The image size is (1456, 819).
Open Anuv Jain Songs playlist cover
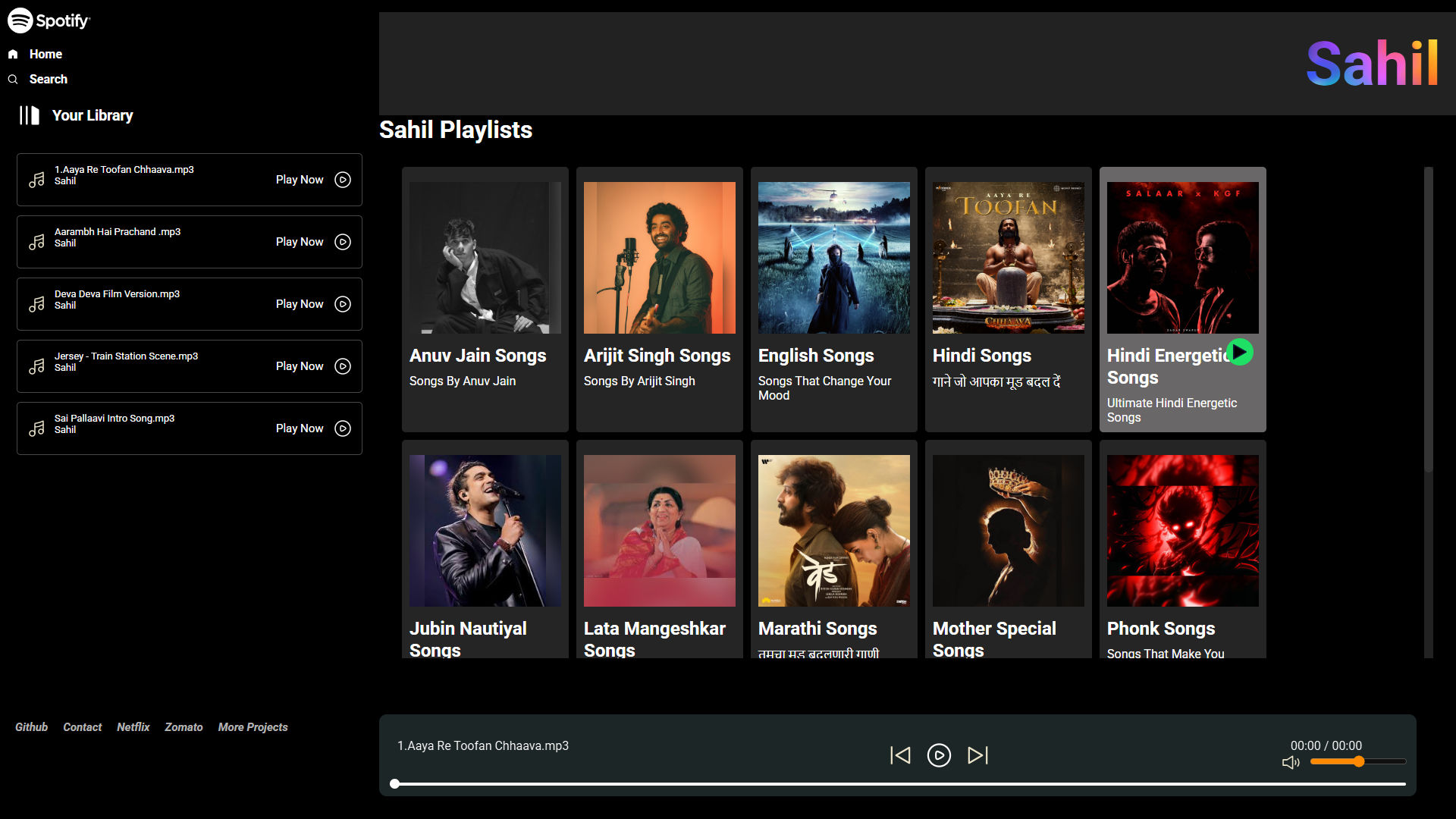tap(485, 258)
